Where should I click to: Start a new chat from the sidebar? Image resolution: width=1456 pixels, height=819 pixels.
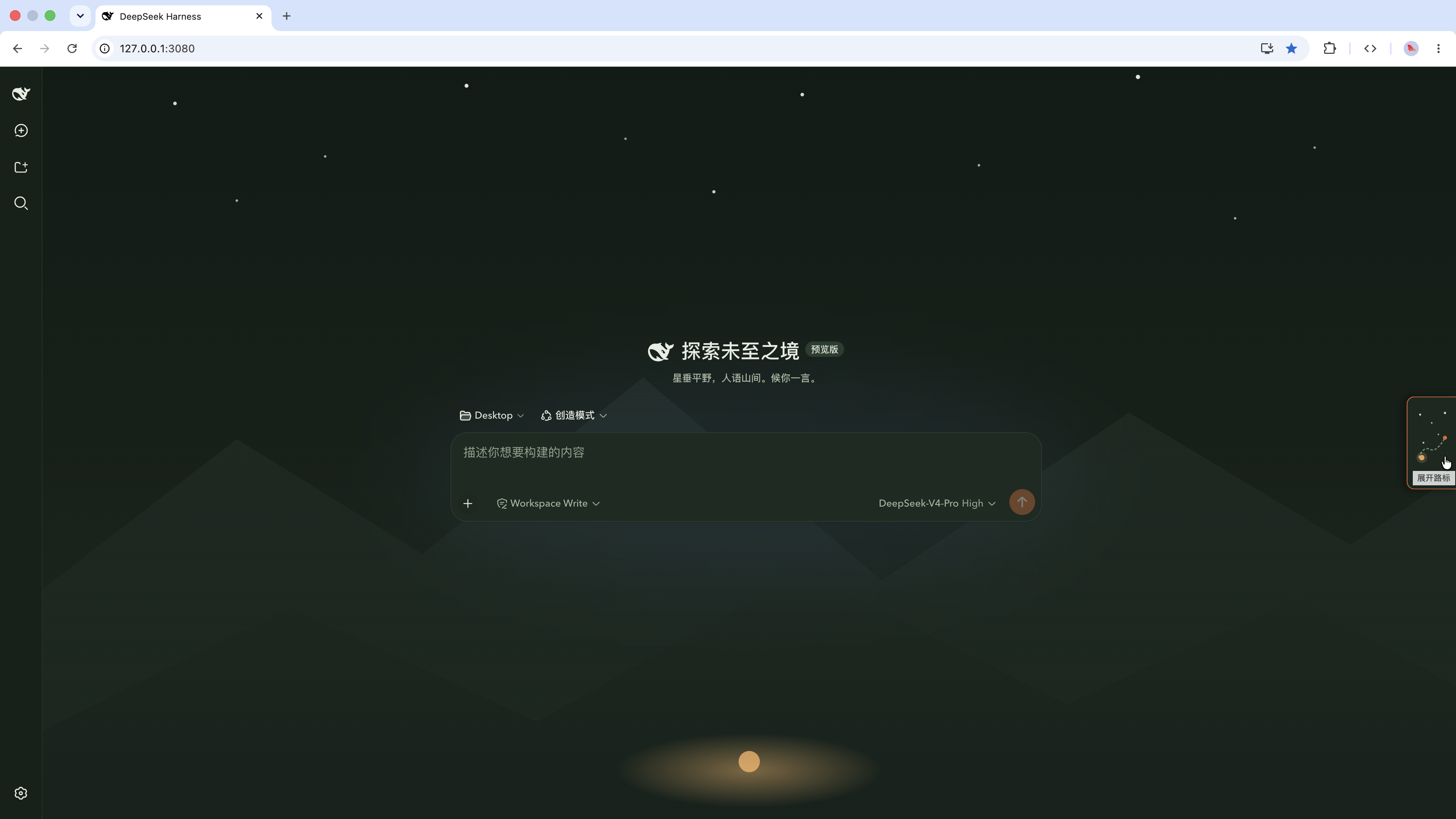pyautogui.click(x=21, y=130)
